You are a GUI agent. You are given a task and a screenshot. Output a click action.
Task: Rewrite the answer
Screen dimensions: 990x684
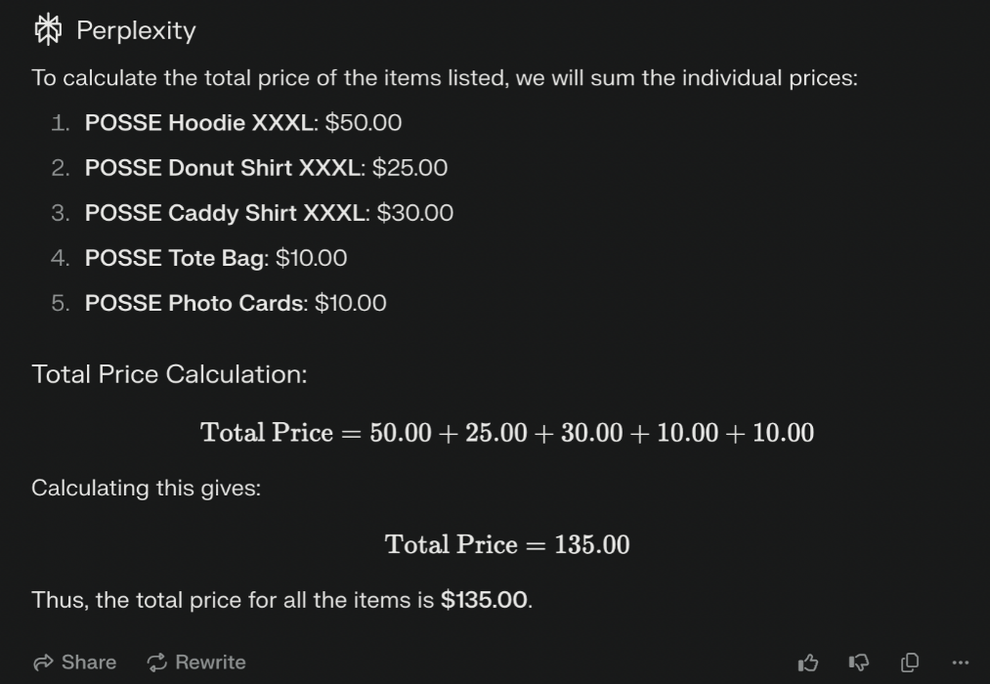point(196,662)
